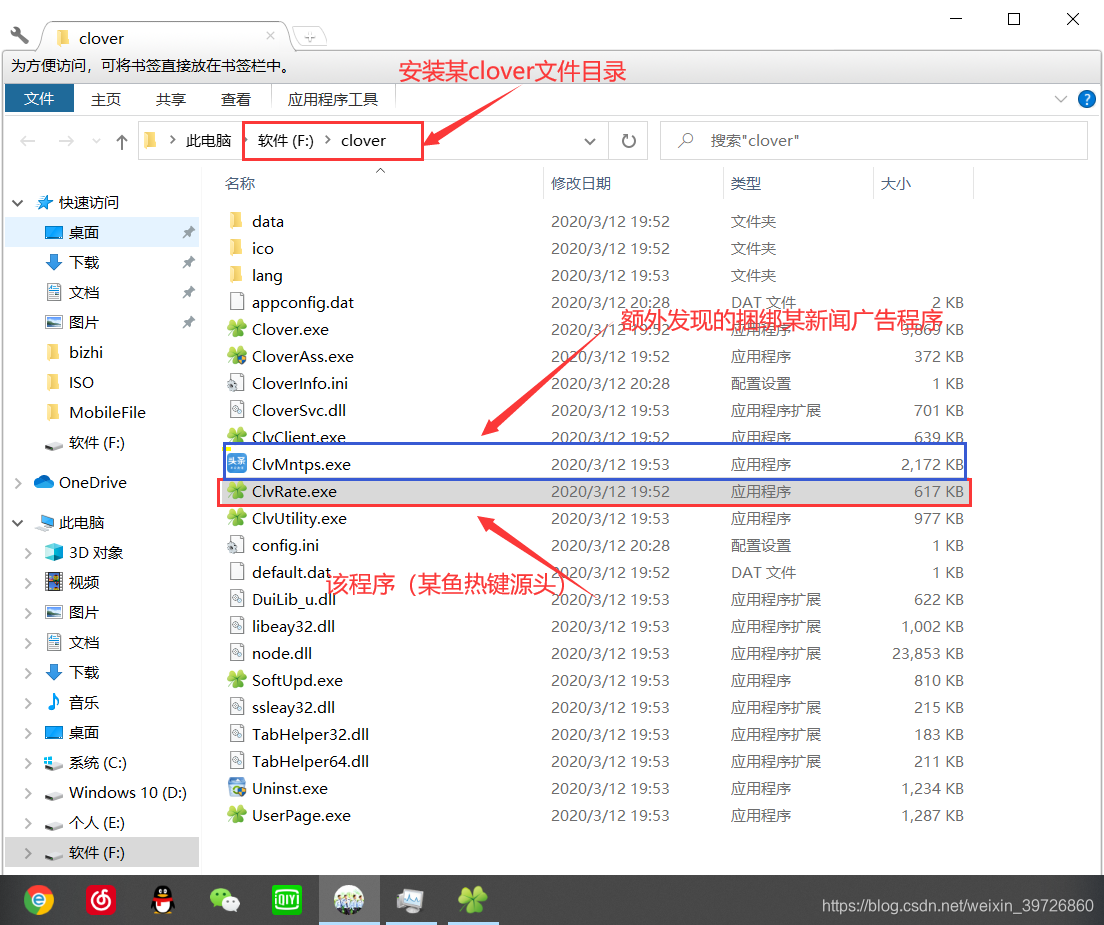Select the lang folder icon
The image size is (1104, 925).
[x=237, y=275]
